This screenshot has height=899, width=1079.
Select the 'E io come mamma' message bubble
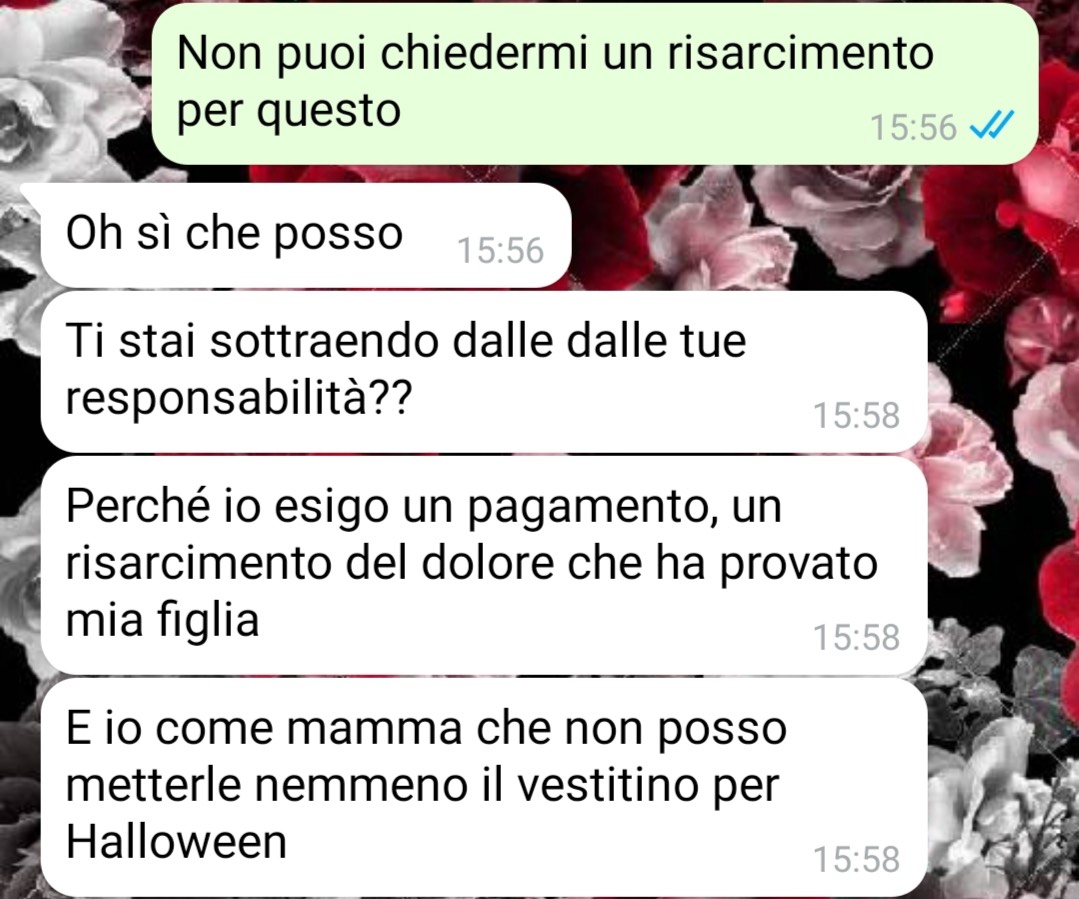[x=484, y=787]
